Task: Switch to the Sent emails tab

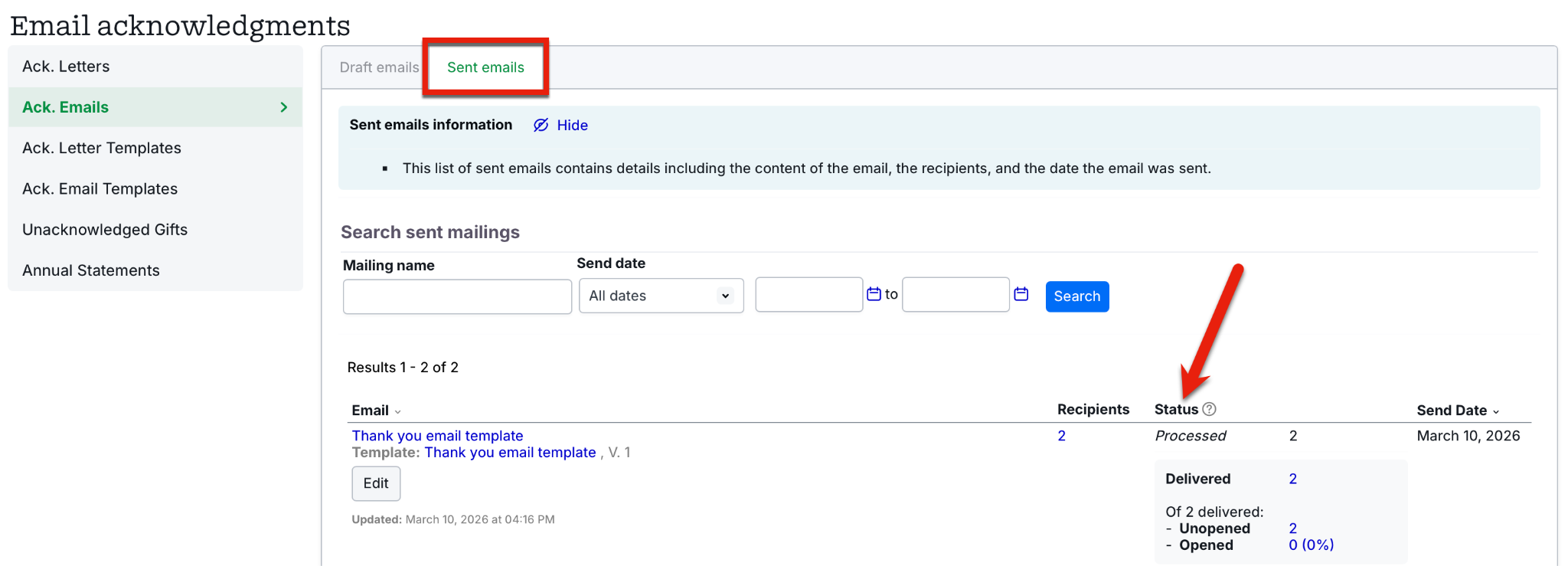Action: 485,67
